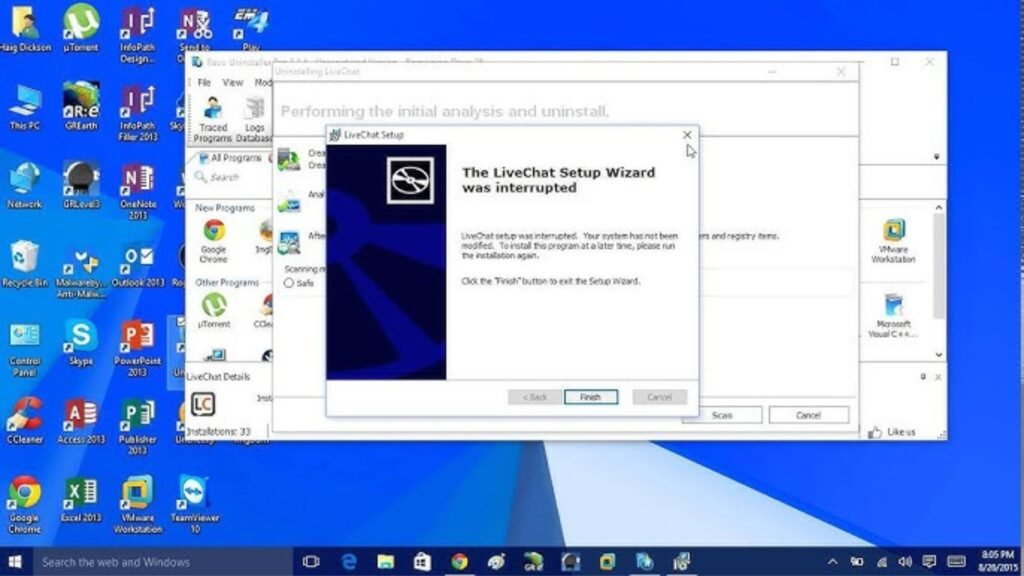Open InfoPath Designer desktop shortcut
This screenshot has height=576, width=1024.
click(138, 34)
